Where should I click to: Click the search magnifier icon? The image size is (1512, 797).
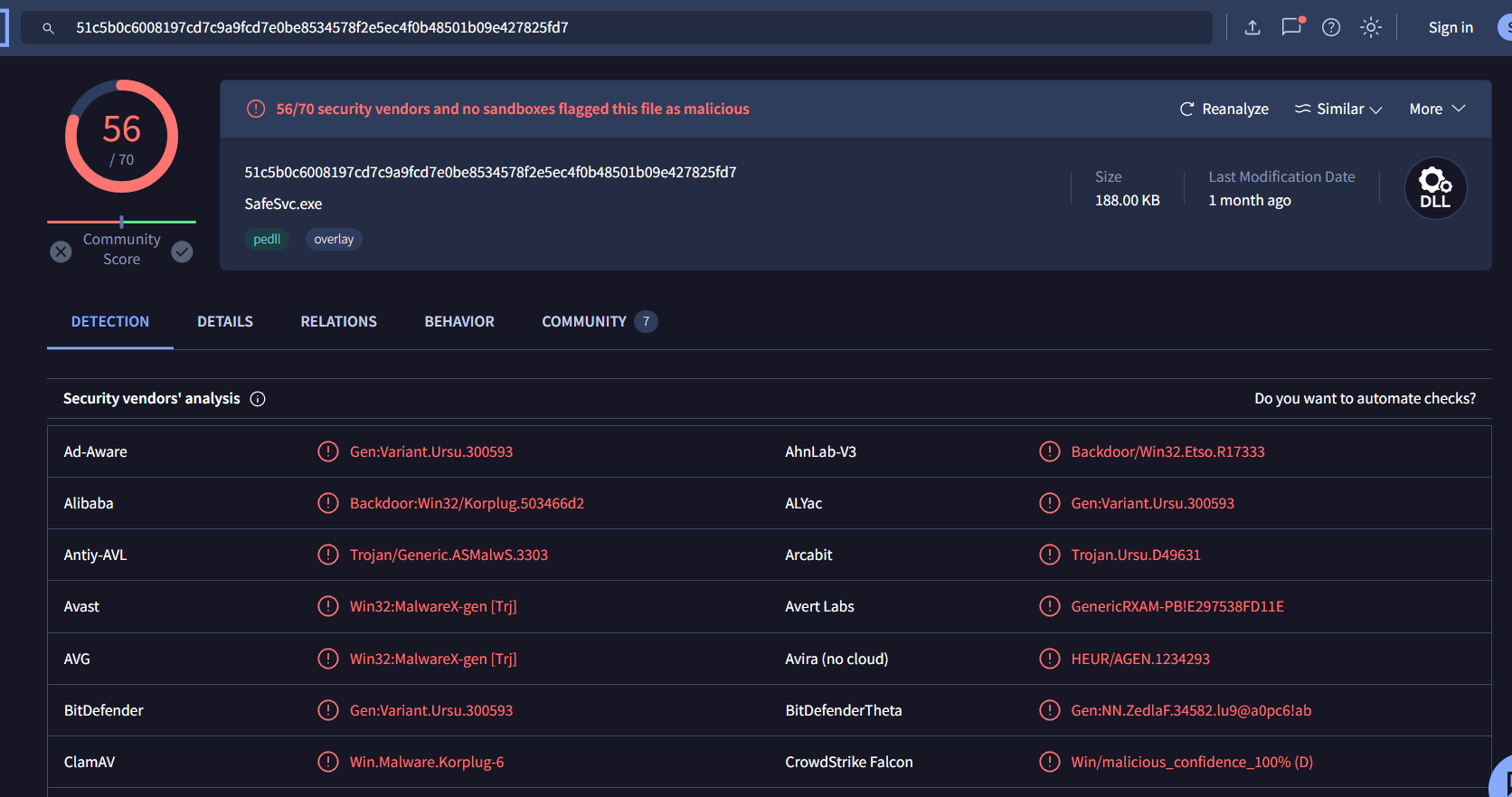click(x=49, y=28)
